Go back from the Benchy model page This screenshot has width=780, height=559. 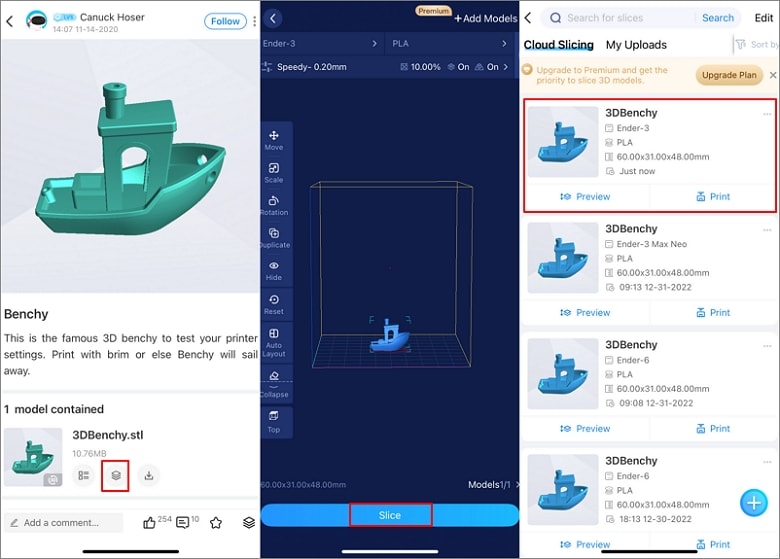pyautogui.click(x=10, y=21)
